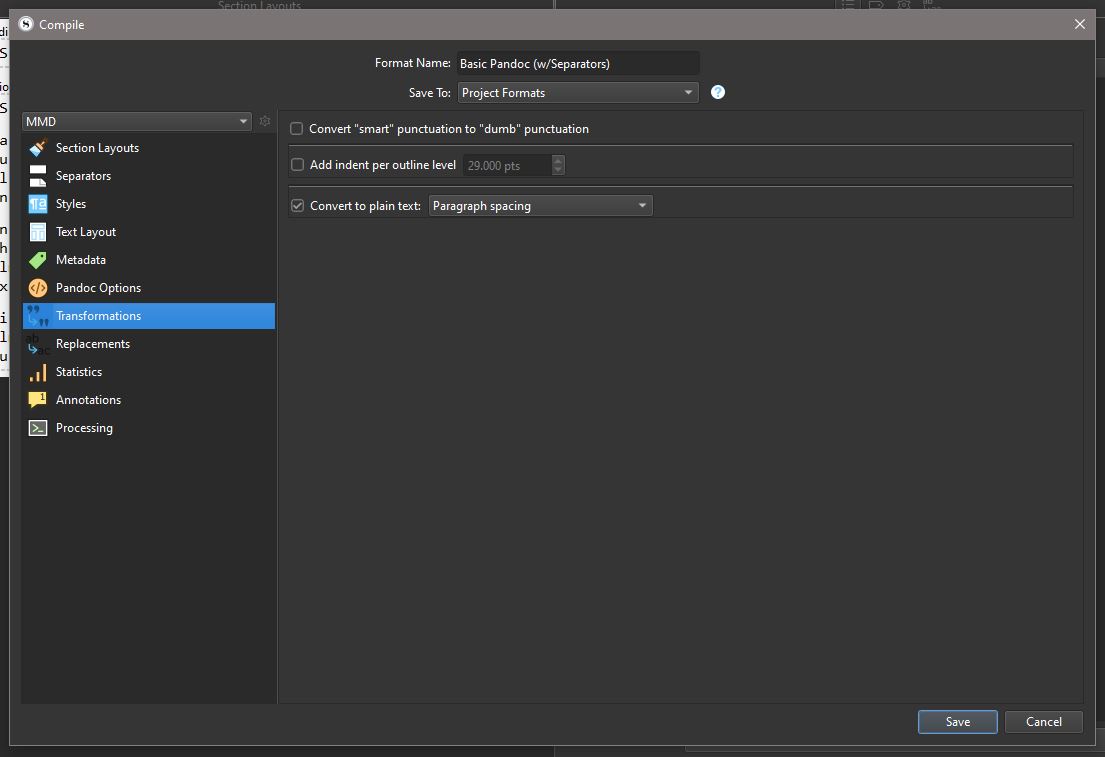Enable smart to dumb punctuation conversion

[297, 129]
